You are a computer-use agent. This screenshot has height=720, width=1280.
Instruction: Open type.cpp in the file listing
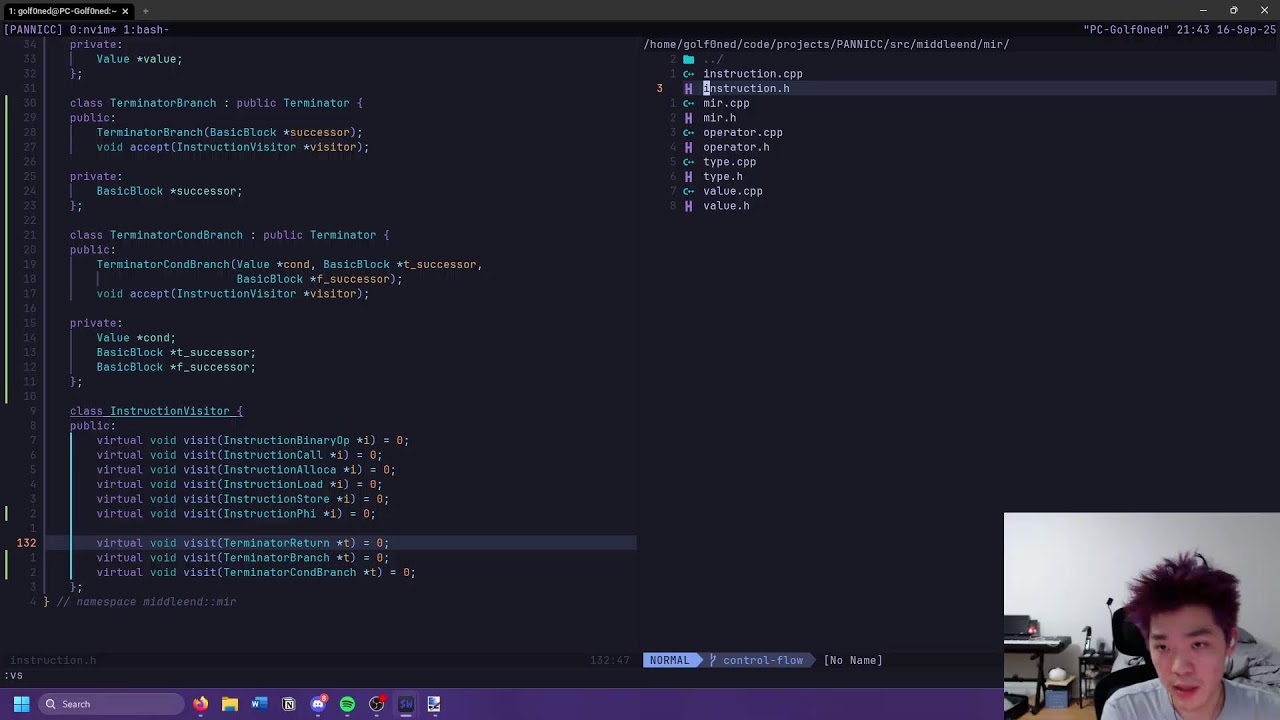(729, 162)
